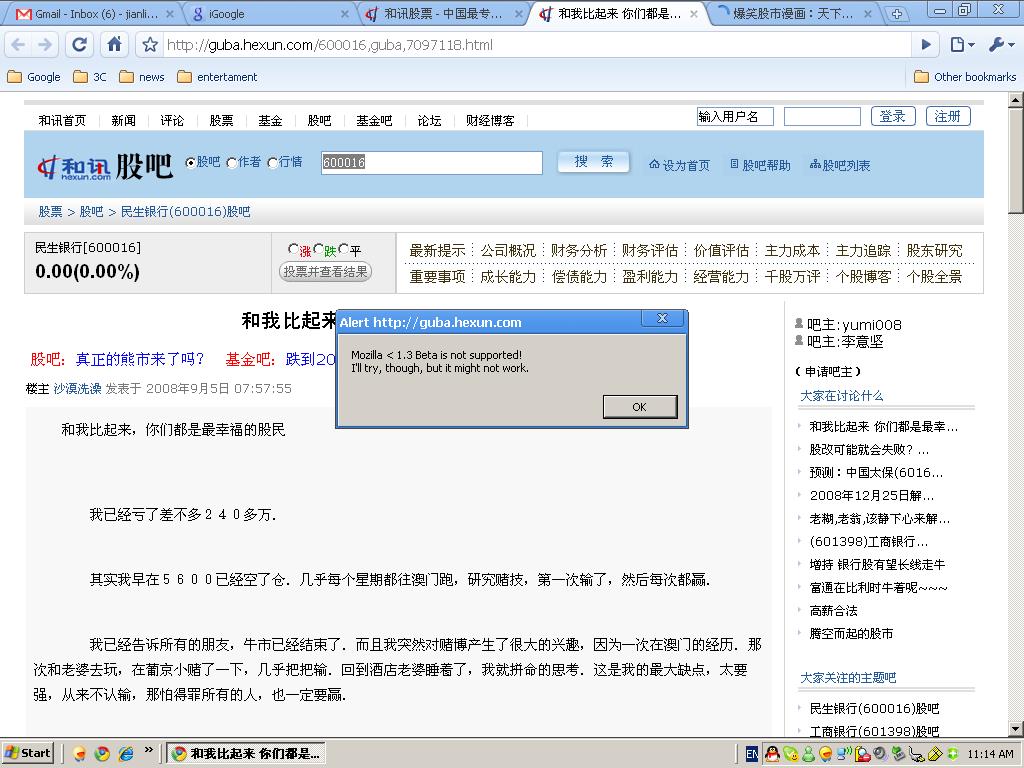Image resolution: width=1024 pixels, height=768 pixels.
Task: Click the vertical scrollbar thumb
Action: point(1016,160)
